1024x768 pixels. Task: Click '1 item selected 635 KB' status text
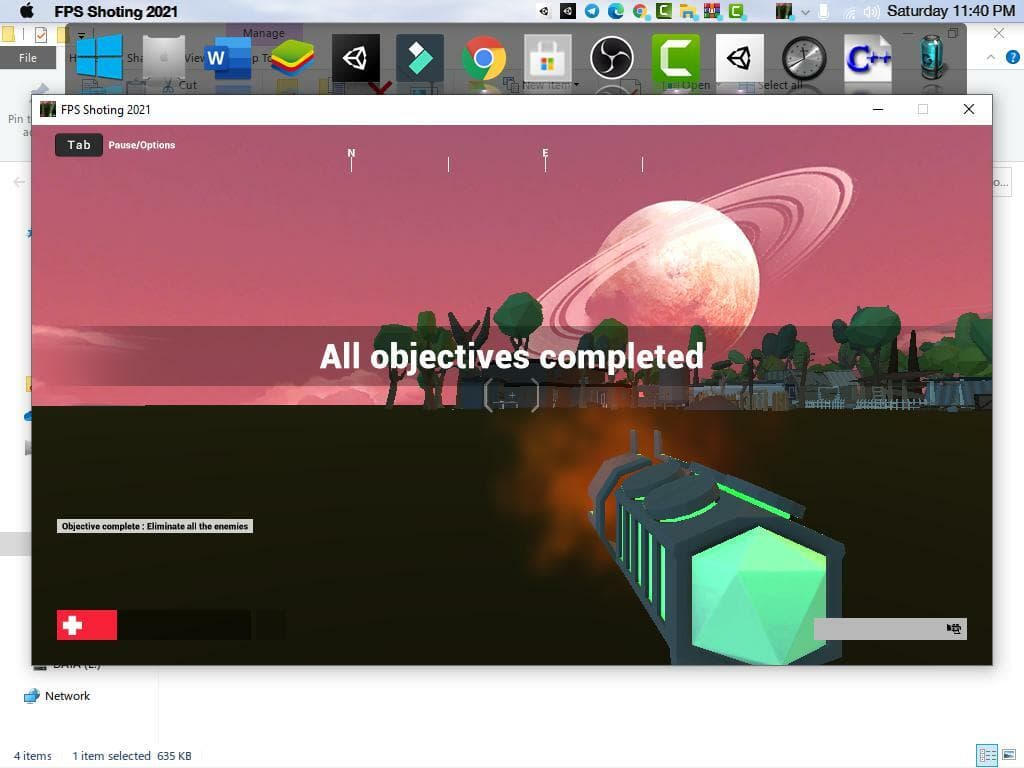coord(132,756)
